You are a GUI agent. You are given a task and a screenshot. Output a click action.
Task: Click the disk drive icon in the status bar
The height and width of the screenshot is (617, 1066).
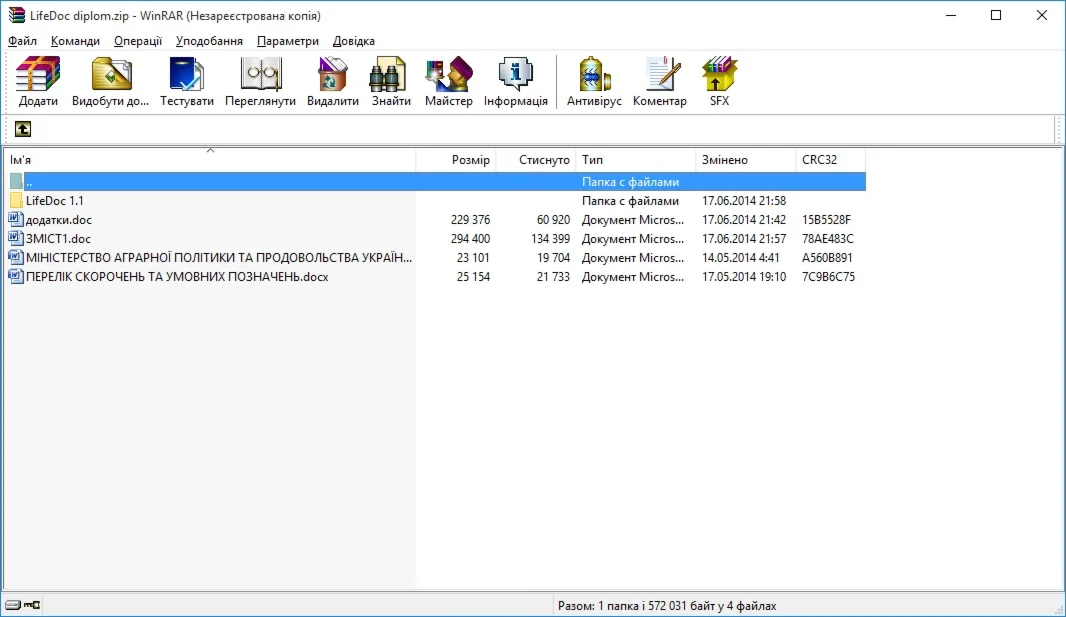13,605
